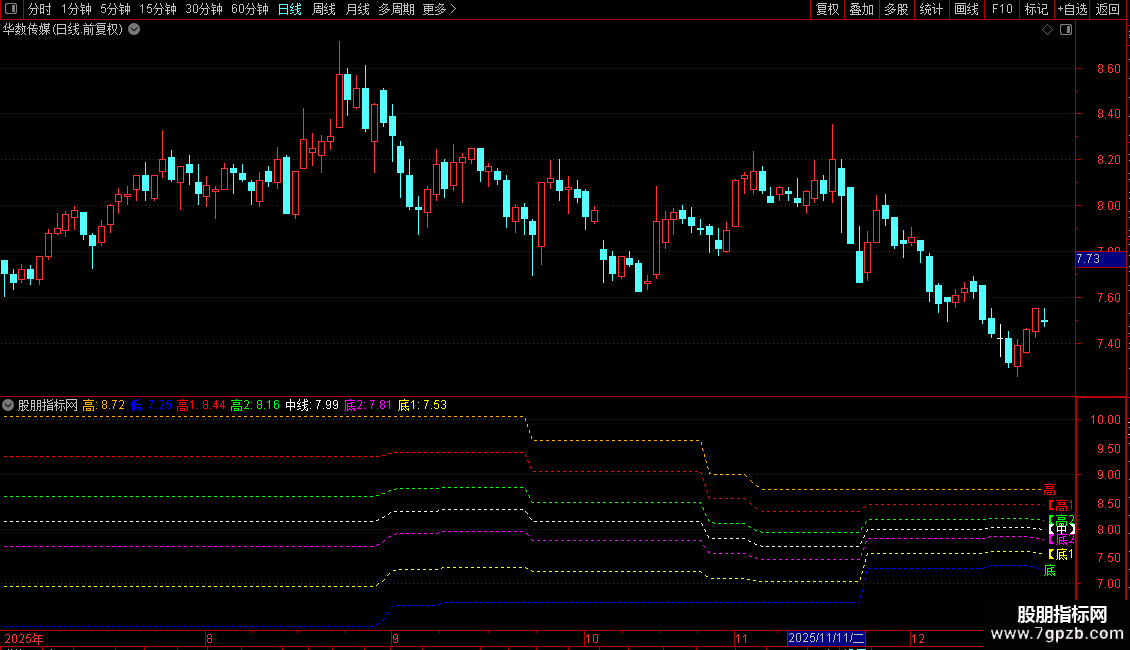
Task: Click month 10 on the time axis
Action: tap(591, 638)
